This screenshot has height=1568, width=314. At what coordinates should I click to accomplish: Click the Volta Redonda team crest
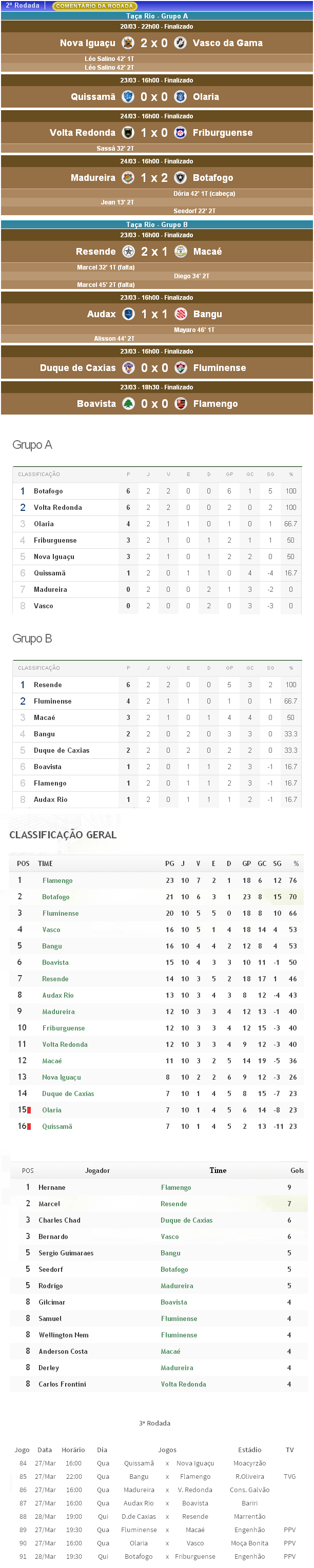point(128,133)
